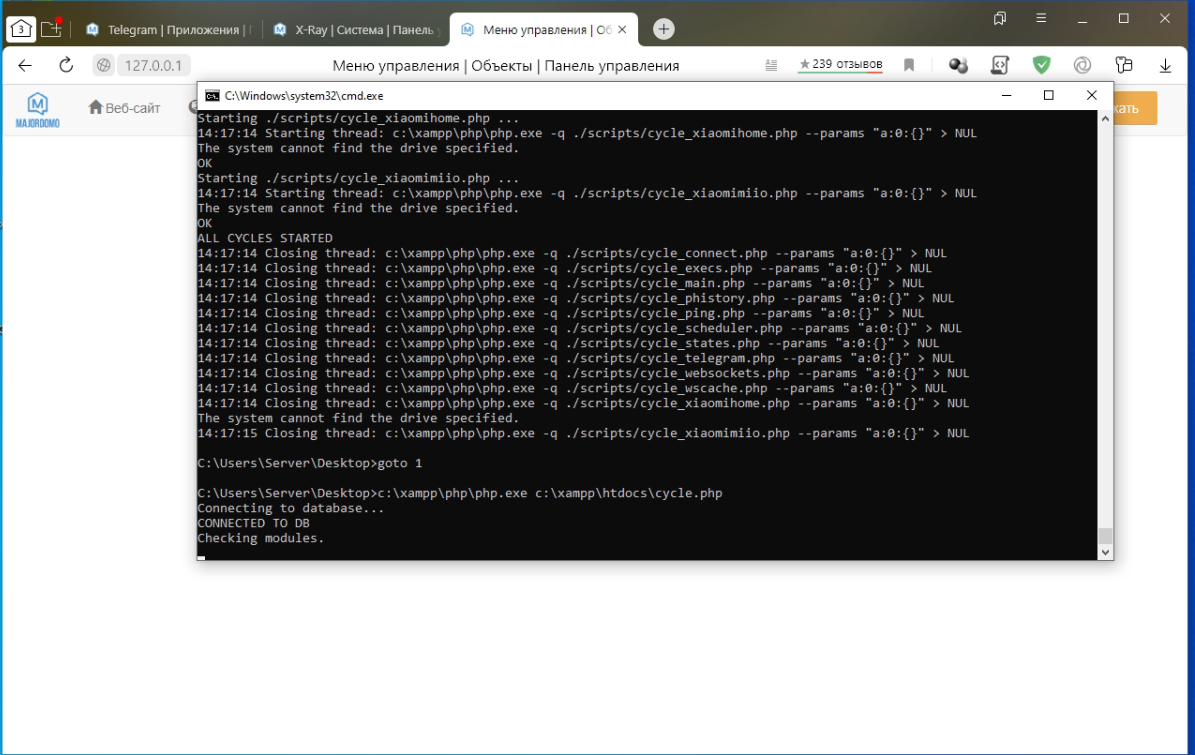Image resolution: width=1195 pixels, height=755 pixels.
Task: Click the cmd.exe window title bar icon
Action: tap(213, 96)
